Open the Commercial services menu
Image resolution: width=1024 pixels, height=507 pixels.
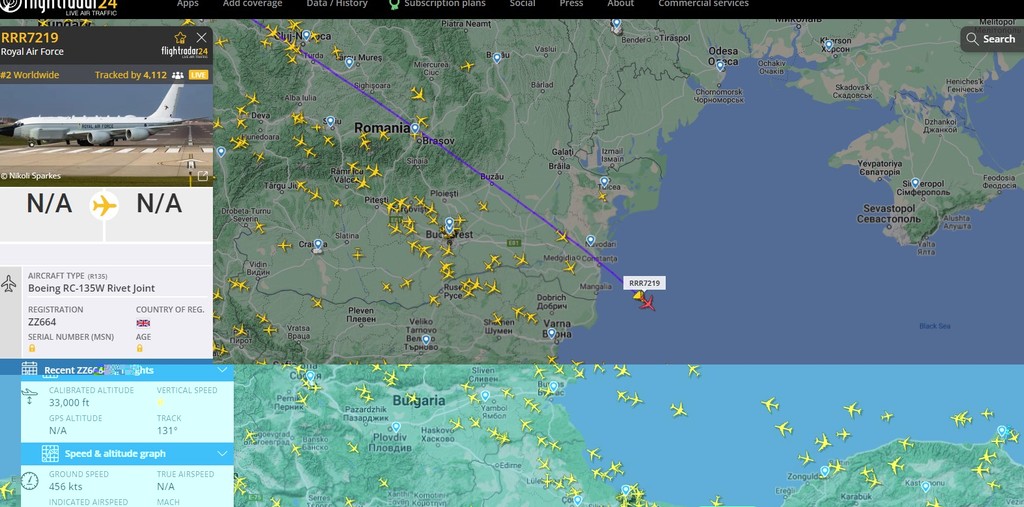pos(703,4)
